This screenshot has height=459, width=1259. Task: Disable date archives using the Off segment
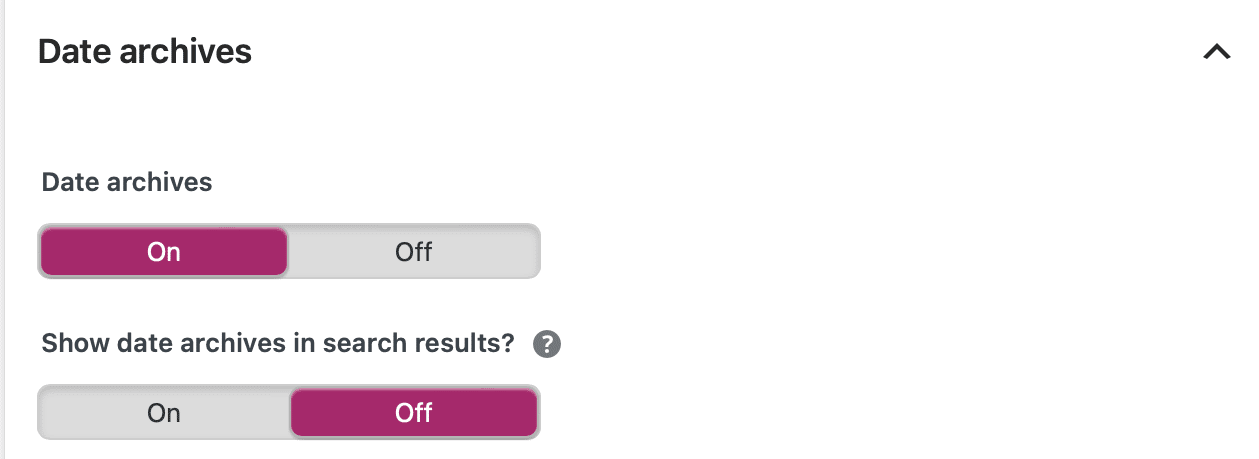click(413, 251)
